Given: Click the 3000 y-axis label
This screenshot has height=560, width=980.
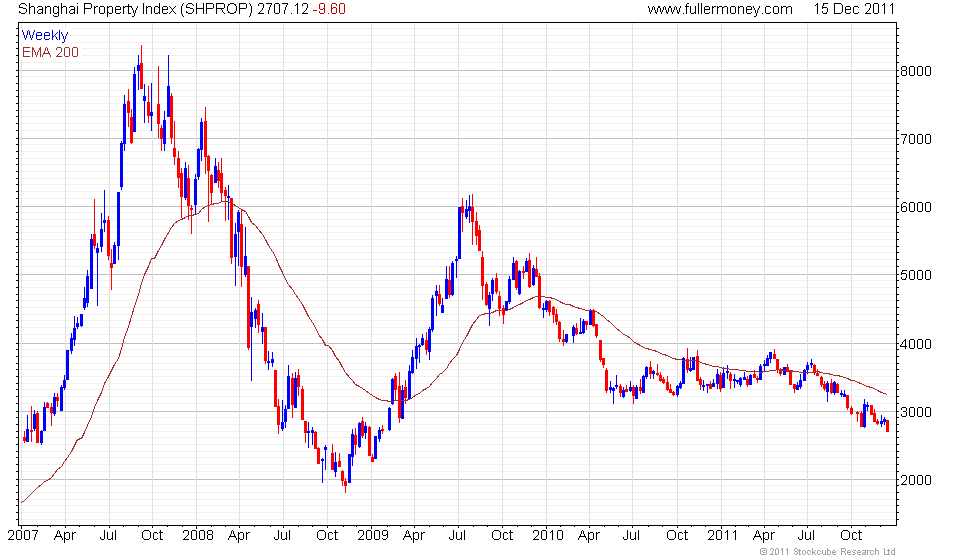Looking at the screenshot, I should click(916, 412).
